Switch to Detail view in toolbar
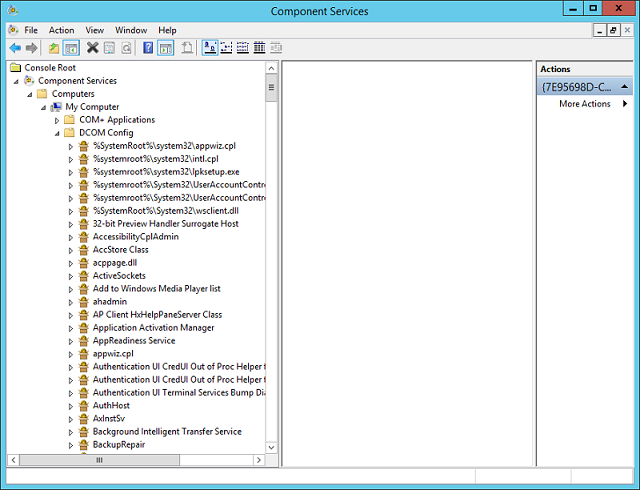This screenshot has height=490, width=640. click(x=259, y=47)
